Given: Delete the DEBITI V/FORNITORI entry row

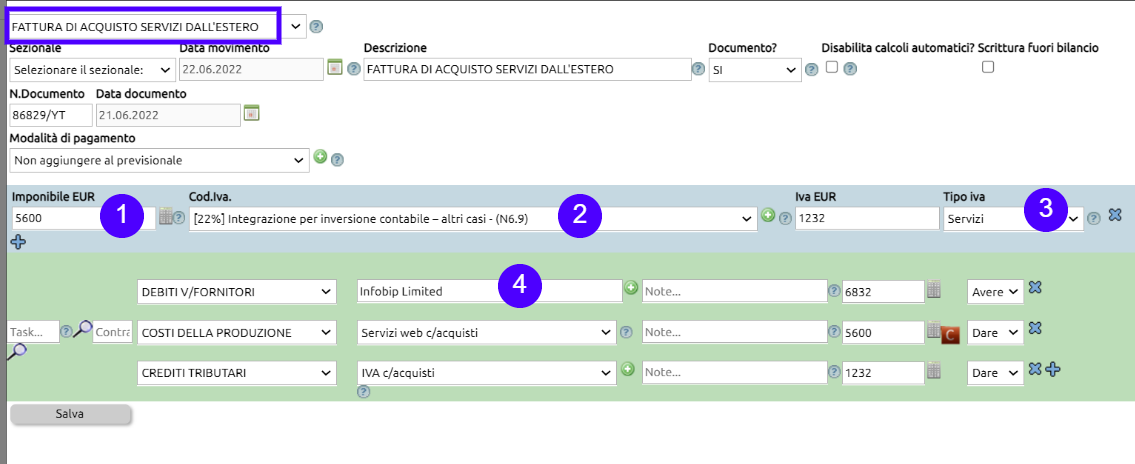Looking at the screenshot, I should click(1035, 288).
